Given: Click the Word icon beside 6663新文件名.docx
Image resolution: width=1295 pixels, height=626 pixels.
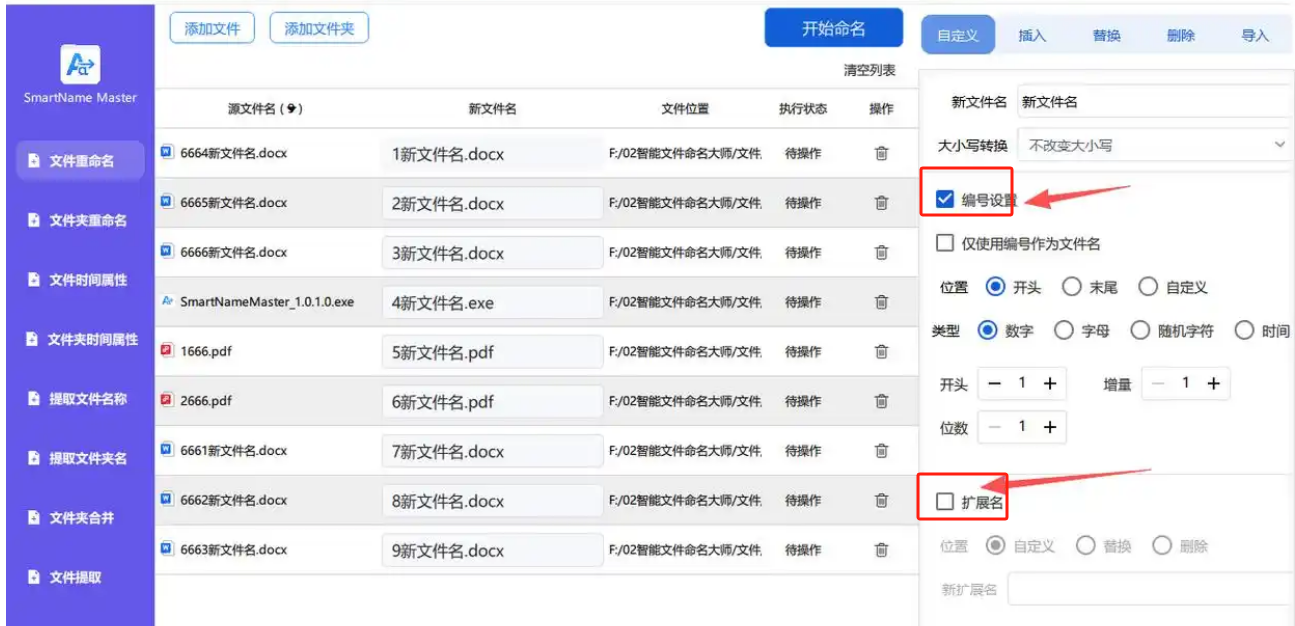Looking at the screenshot, I should (x=167, y=549).
